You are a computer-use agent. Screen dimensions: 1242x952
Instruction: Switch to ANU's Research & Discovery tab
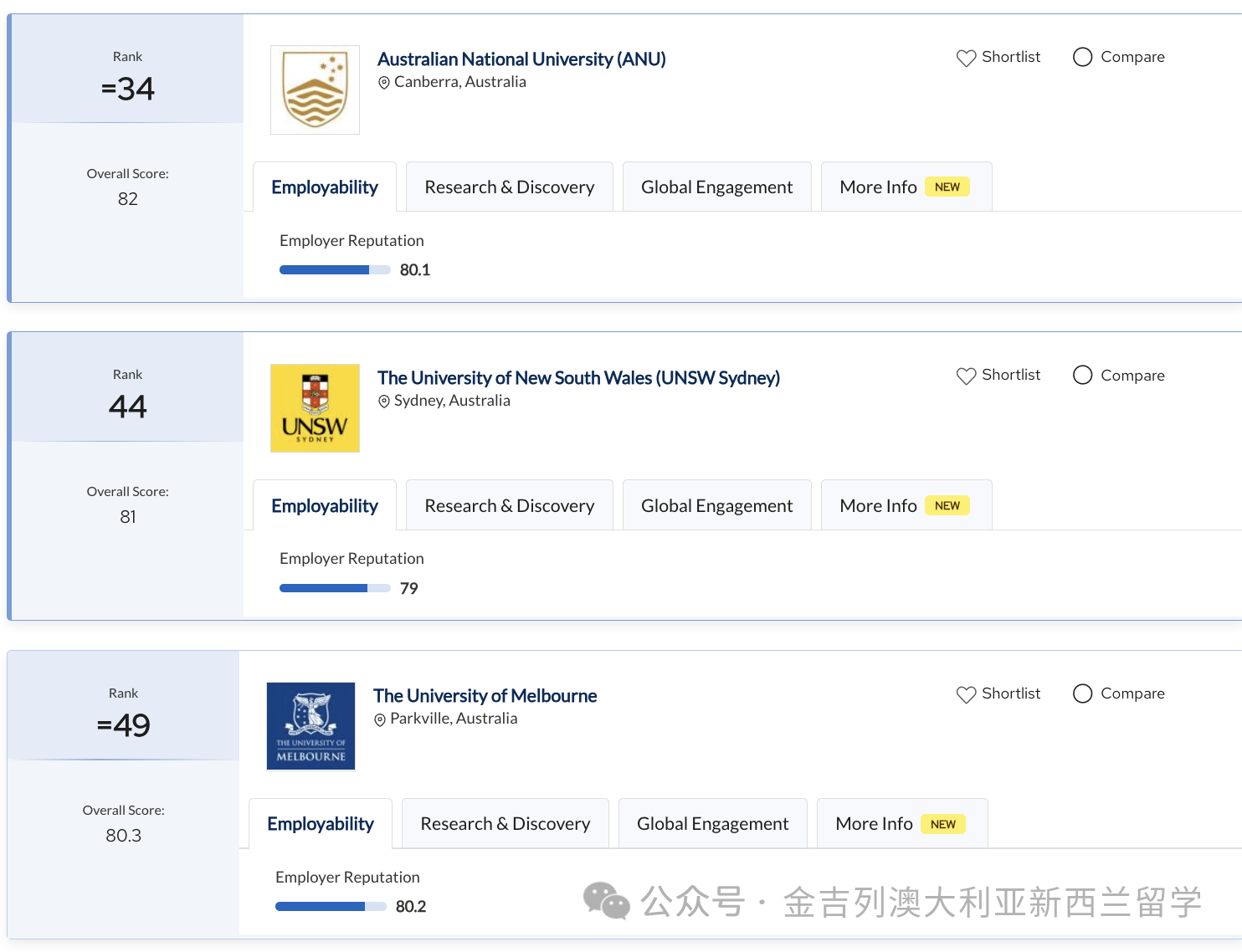510,187
